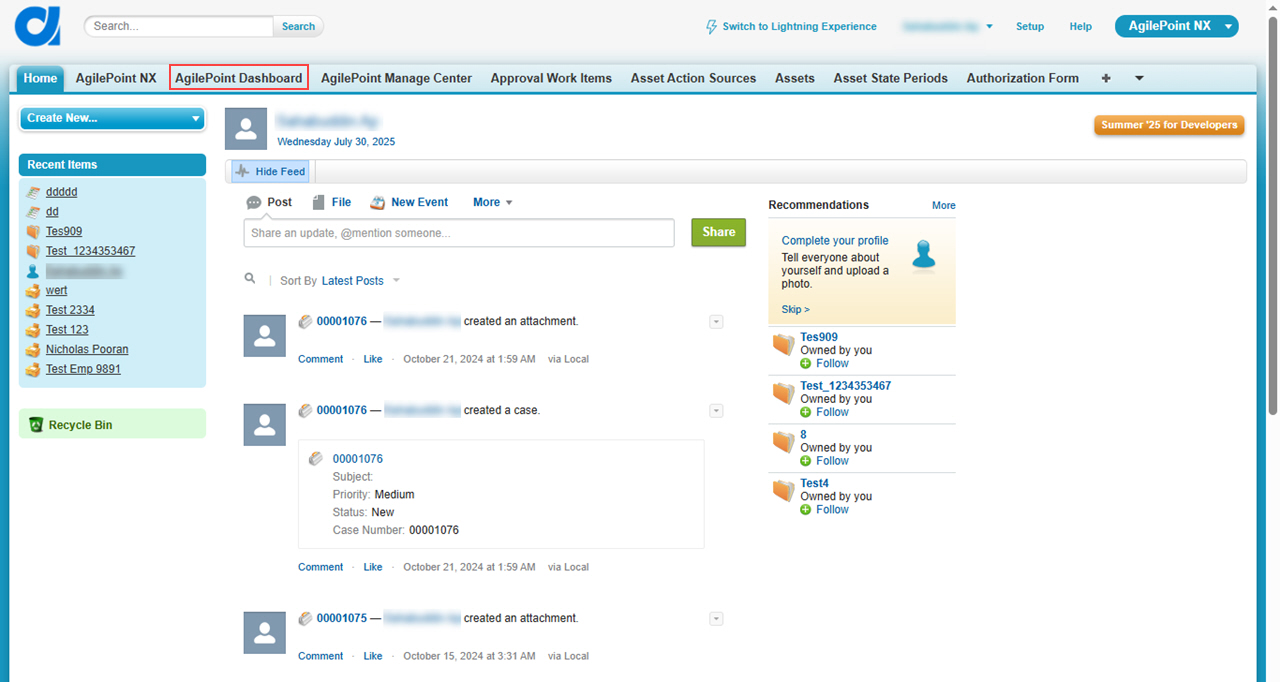Open the Create New dropdown

pos(112,118)
